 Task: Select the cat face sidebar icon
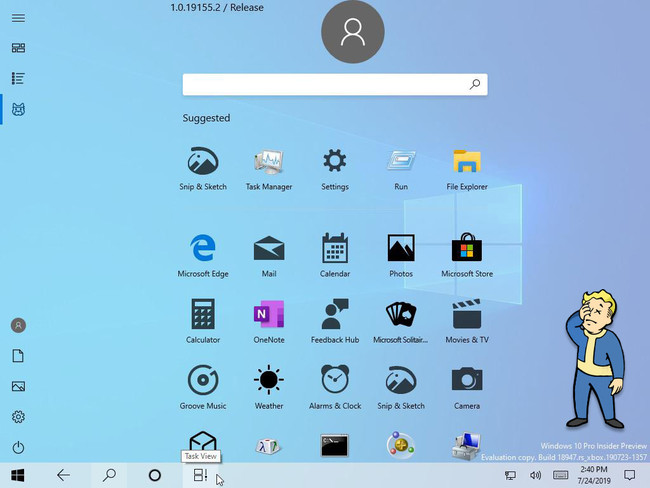click(x=18, y=109)
